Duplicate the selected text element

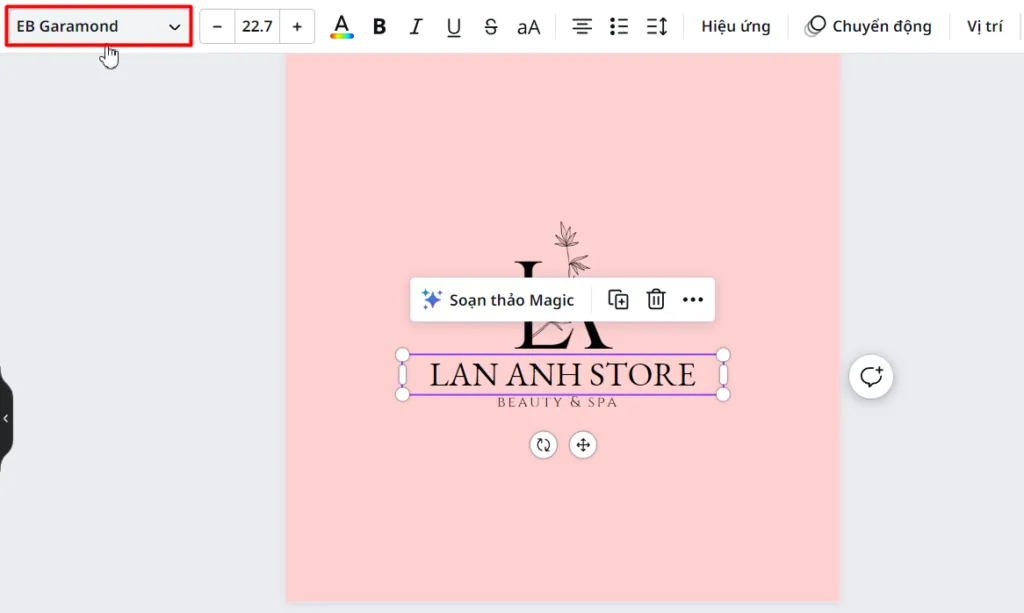coord(618,300)
